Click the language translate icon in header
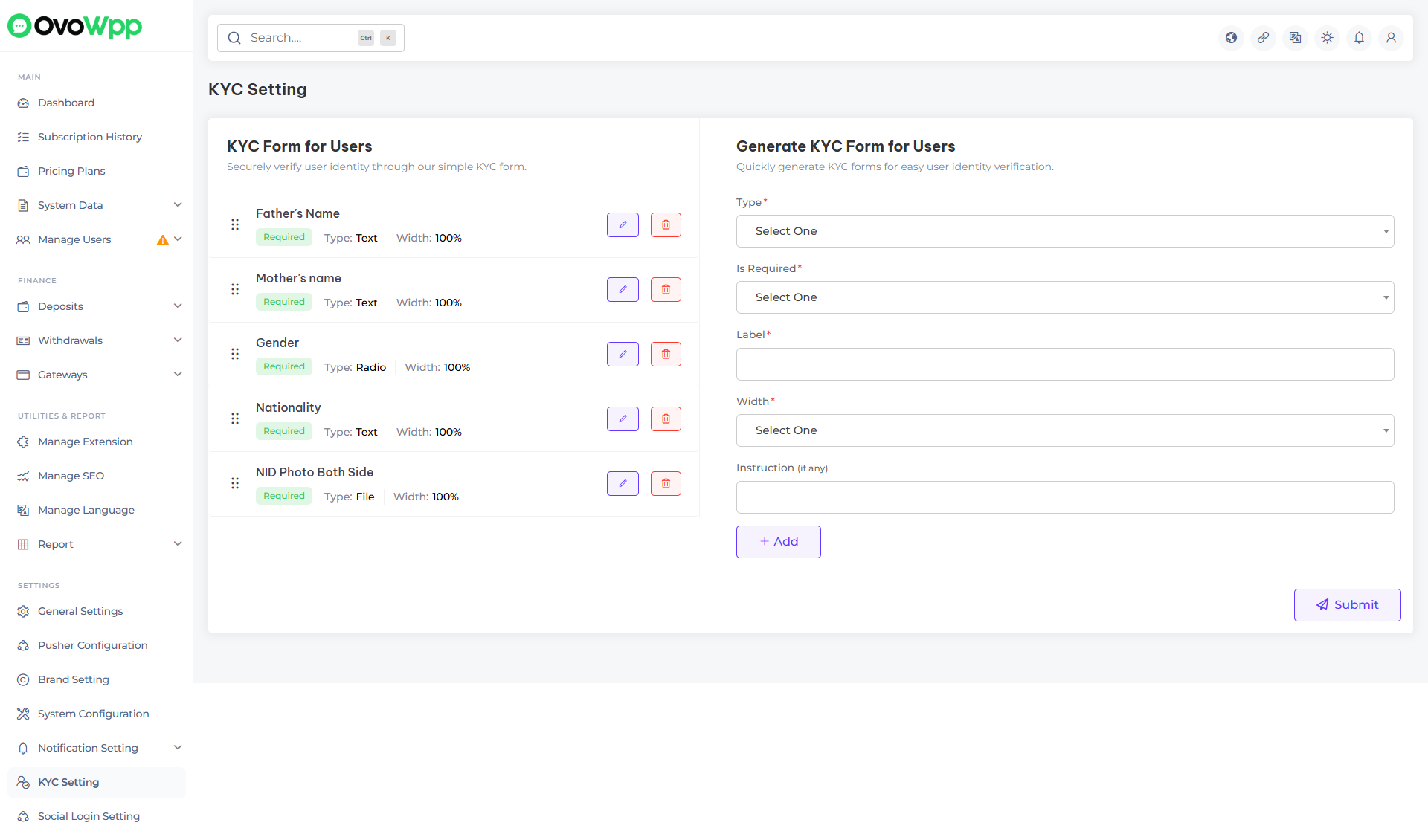1428x840 pixels. [x=1295, y=38]
